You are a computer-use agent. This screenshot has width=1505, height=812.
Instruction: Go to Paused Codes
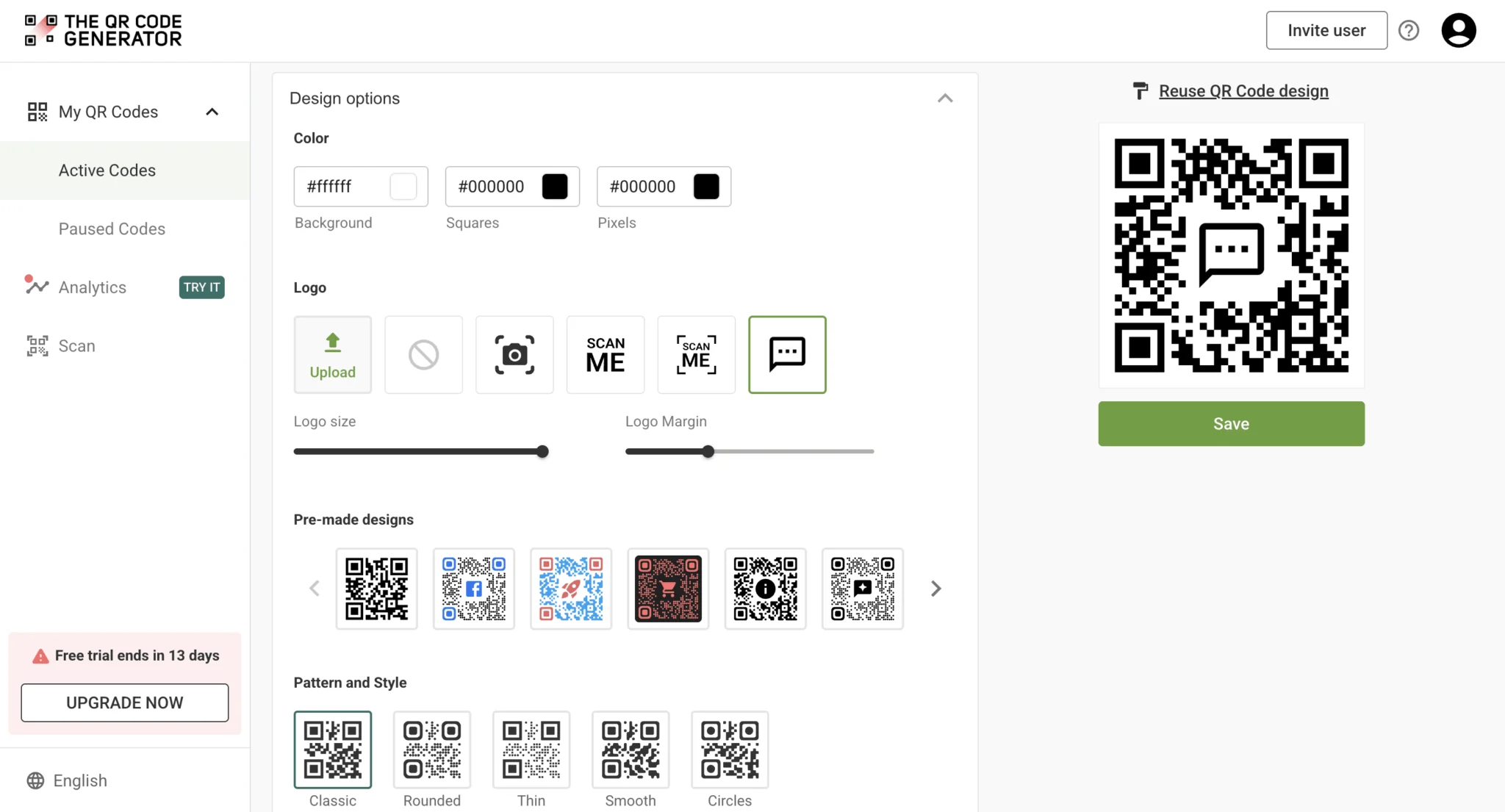point(112,229)
